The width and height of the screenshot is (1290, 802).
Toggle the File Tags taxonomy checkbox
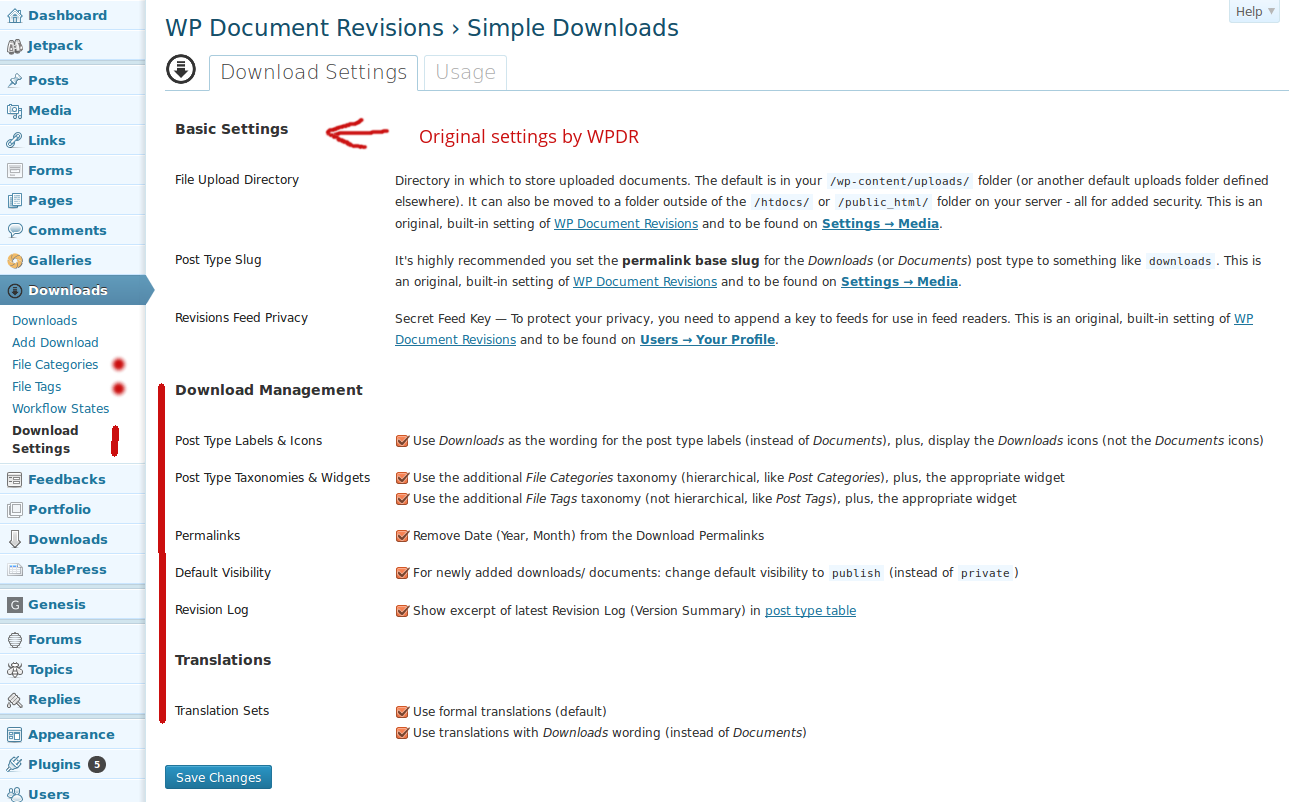click(403, 499)
